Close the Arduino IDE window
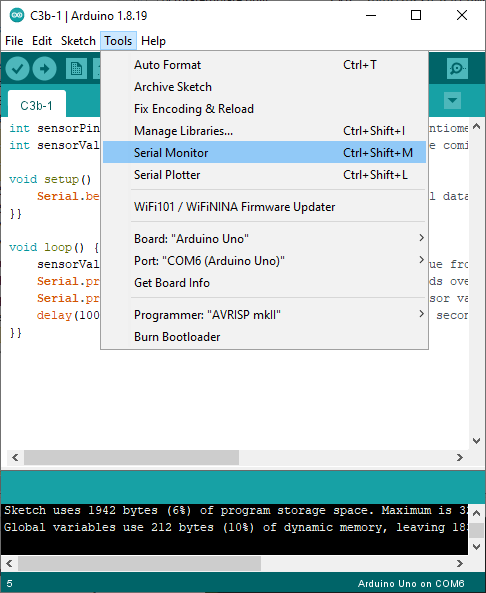The width and height of the screenshot is (486, 593). coord(462,16)
